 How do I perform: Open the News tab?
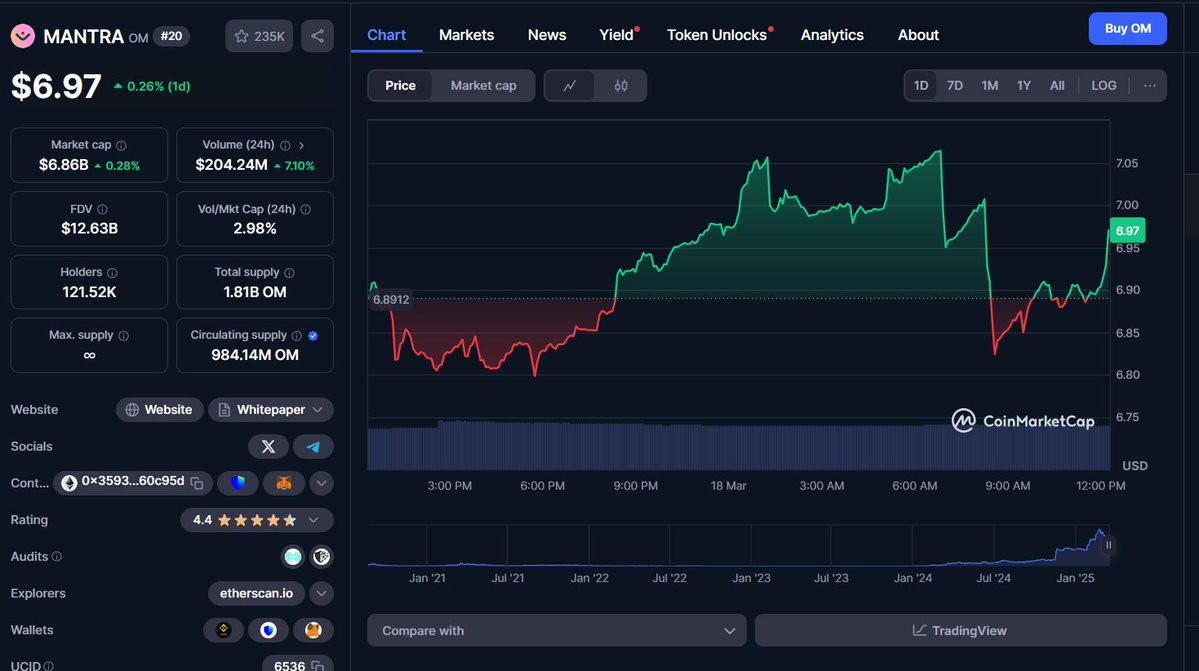(x=547, y=35)
